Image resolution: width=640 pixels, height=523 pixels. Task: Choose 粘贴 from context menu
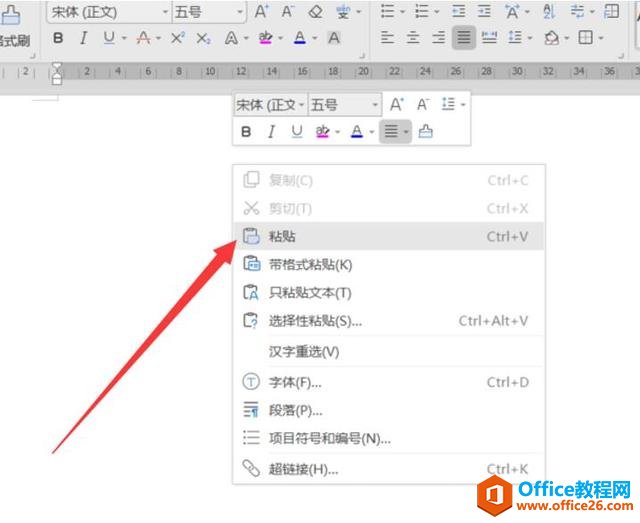coord(389,236)
